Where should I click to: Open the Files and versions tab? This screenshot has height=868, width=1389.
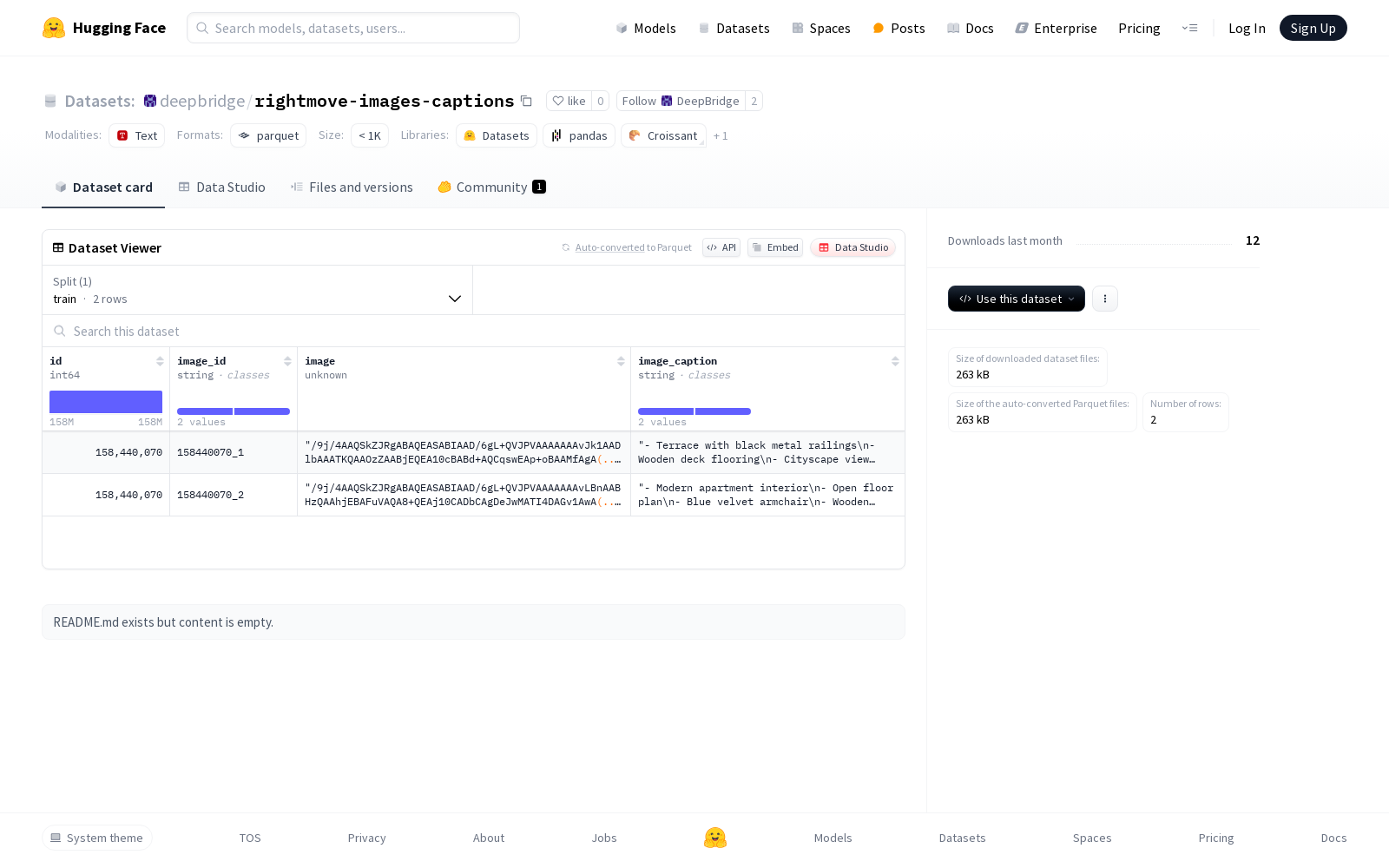pos(352,187)
